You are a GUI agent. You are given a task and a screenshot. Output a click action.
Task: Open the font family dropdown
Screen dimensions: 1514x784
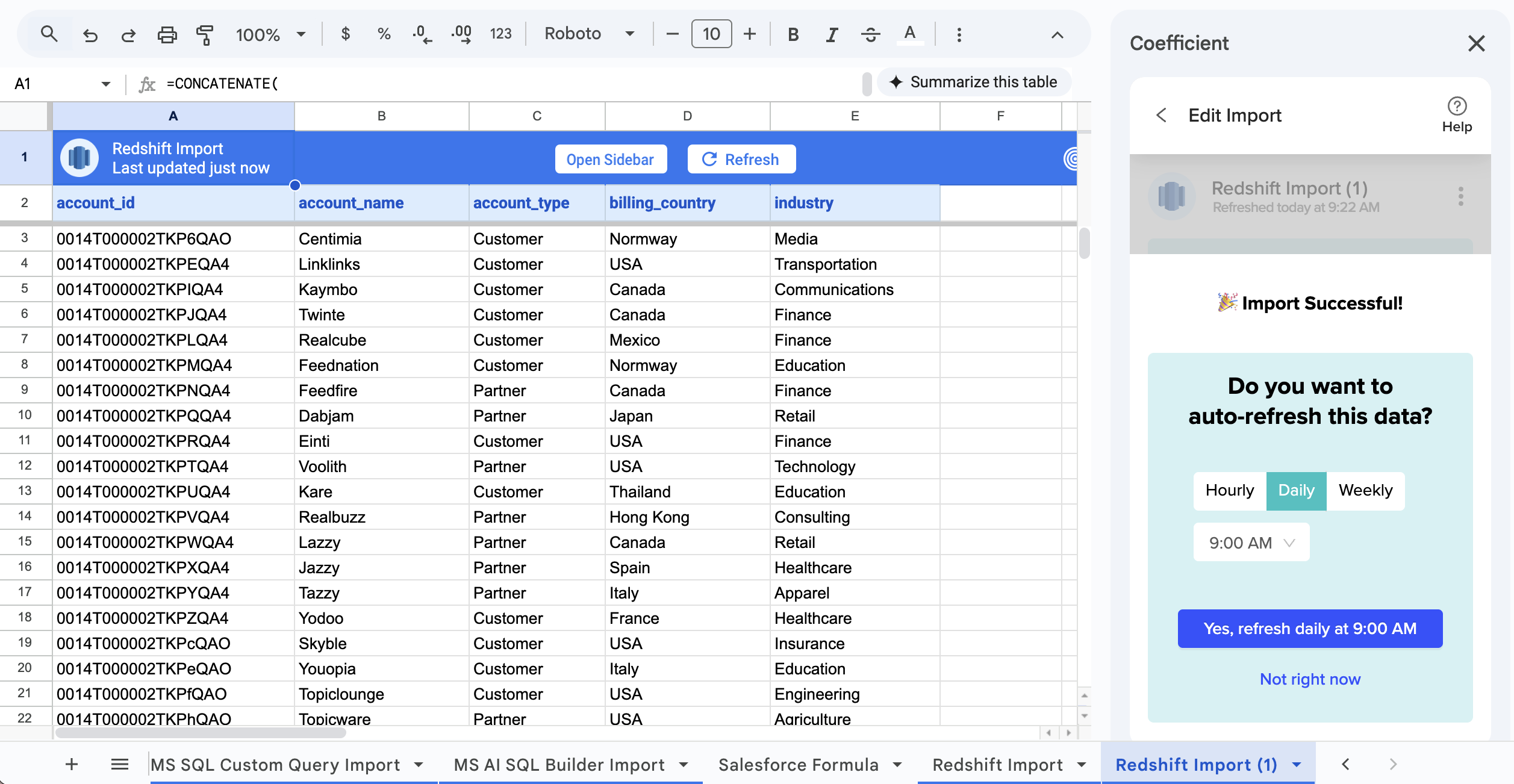click(x=590, y=34)
